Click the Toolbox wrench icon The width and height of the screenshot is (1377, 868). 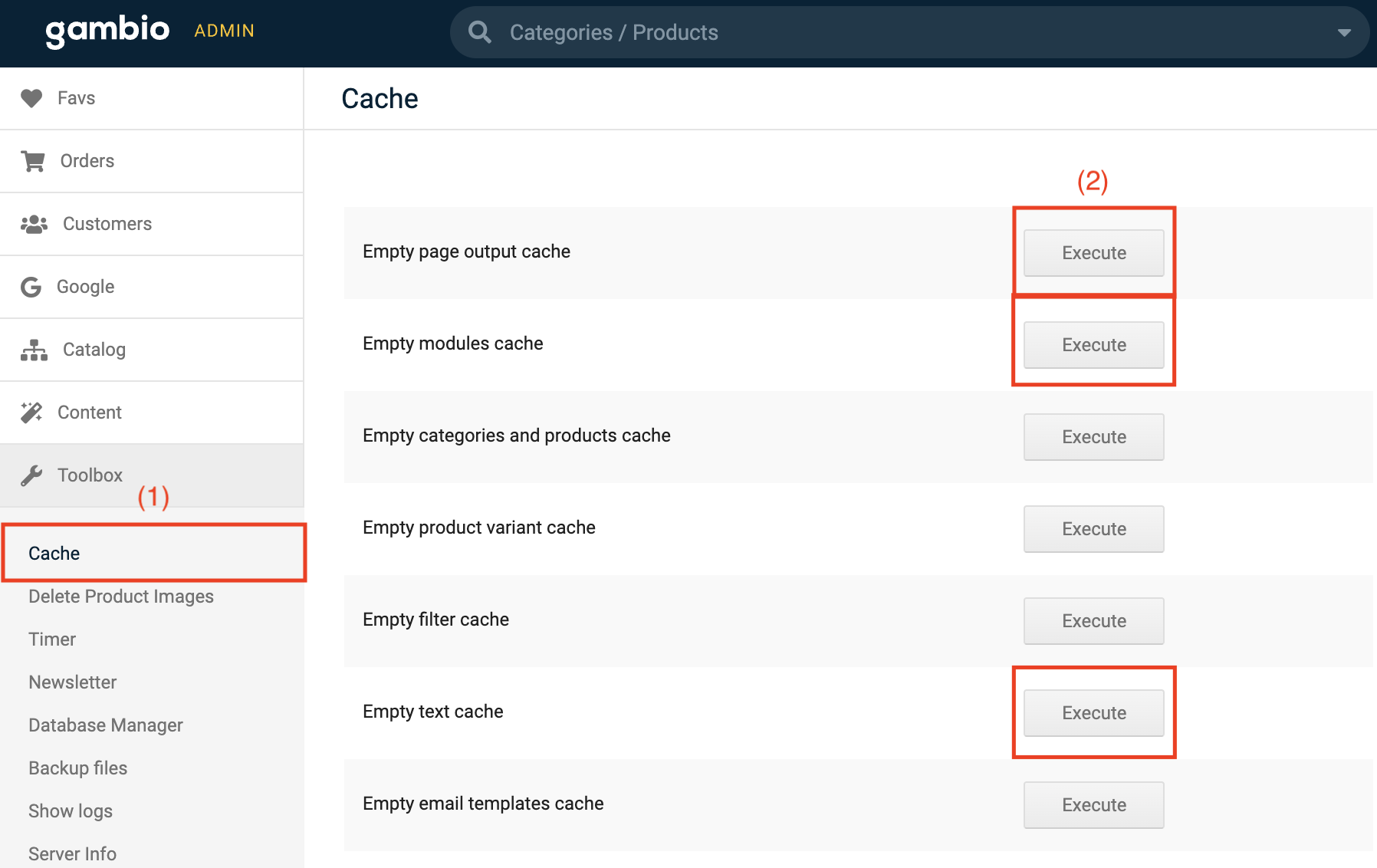[31, 475]
